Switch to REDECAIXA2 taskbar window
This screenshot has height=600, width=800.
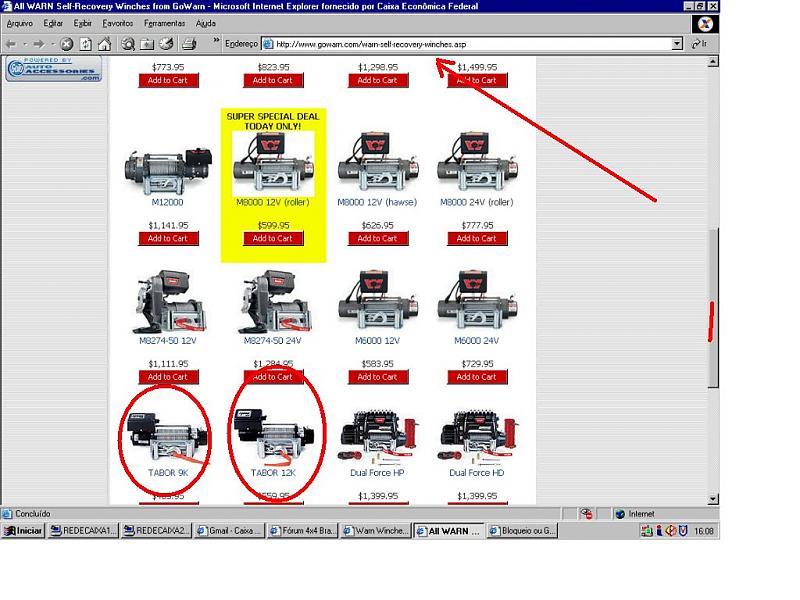(x=157, y=531)
